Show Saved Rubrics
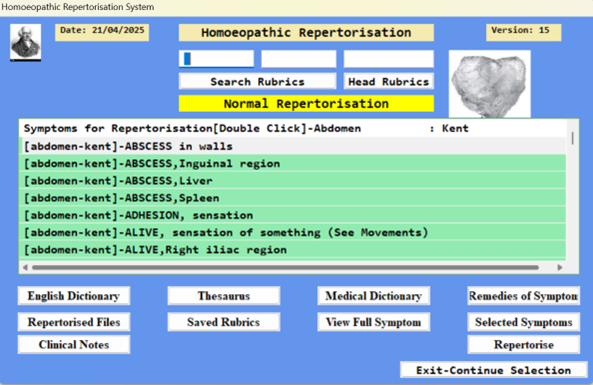The image size is (593, 385). [224, 322]
